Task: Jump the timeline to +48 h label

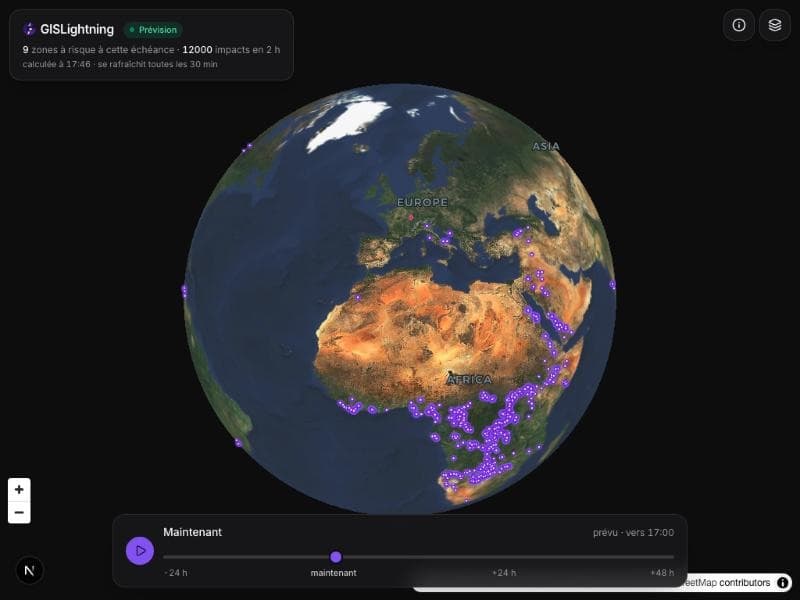Action: 662,572
